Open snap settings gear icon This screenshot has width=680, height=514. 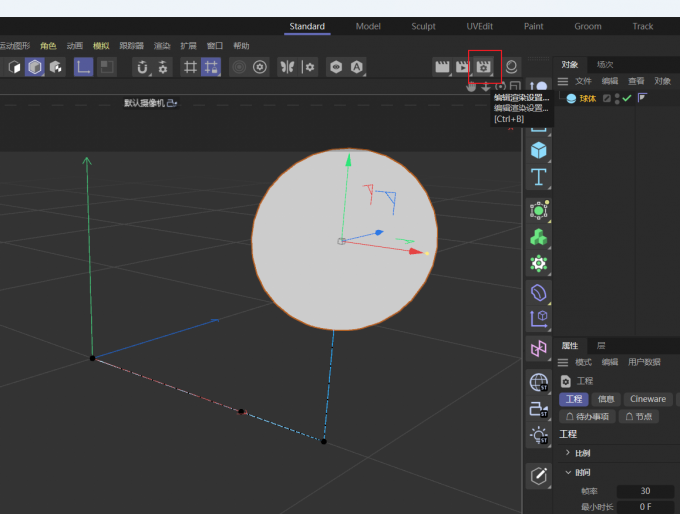pos(163,67)
